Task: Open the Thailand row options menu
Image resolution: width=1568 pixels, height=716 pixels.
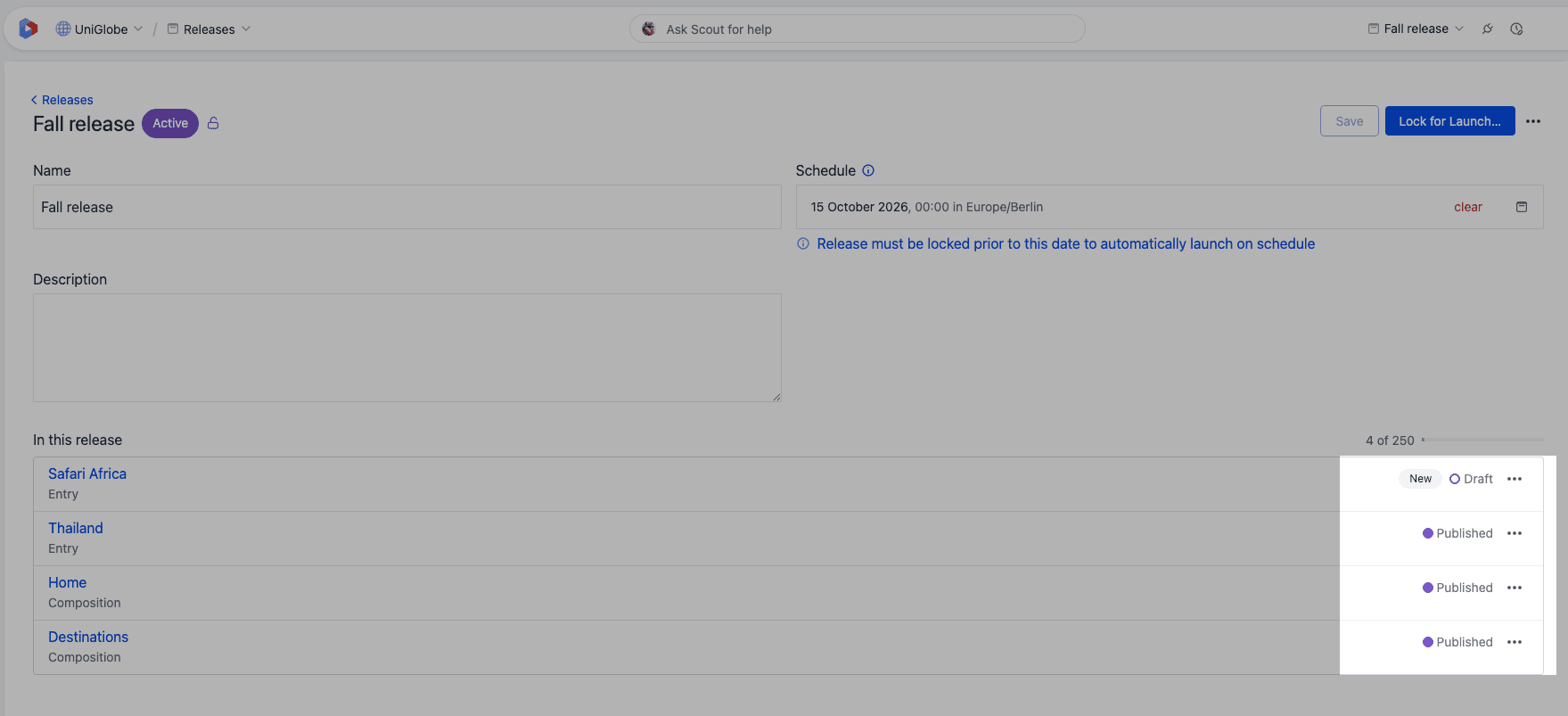Action: (x=1515, y=533)
